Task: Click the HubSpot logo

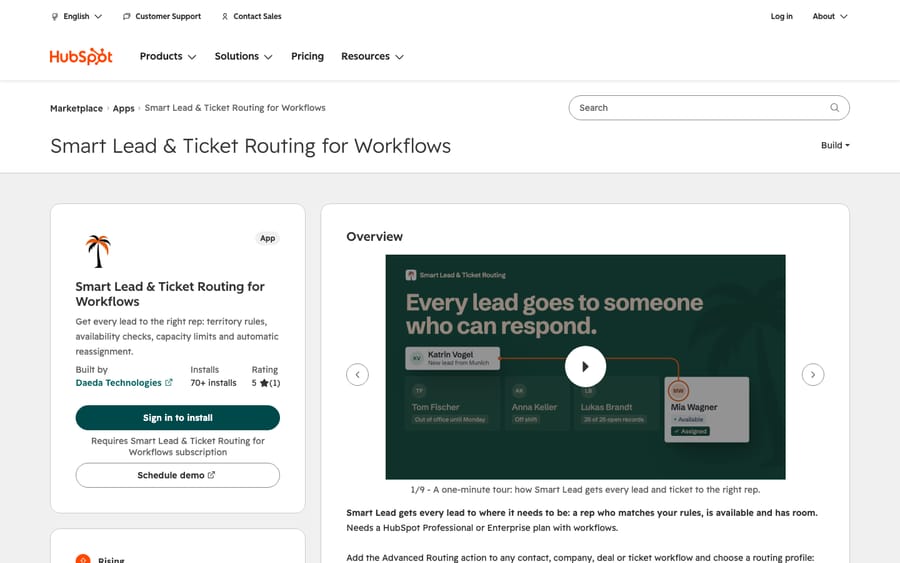Action: tap(81, 56)
